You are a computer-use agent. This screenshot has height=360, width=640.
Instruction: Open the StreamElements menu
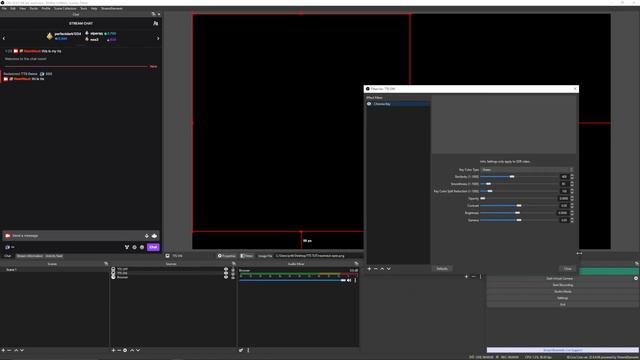[112, 8]
